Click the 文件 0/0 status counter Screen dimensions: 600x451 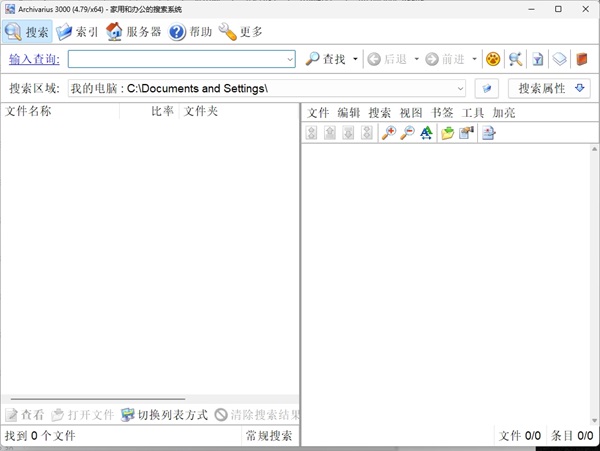point(520,436)
